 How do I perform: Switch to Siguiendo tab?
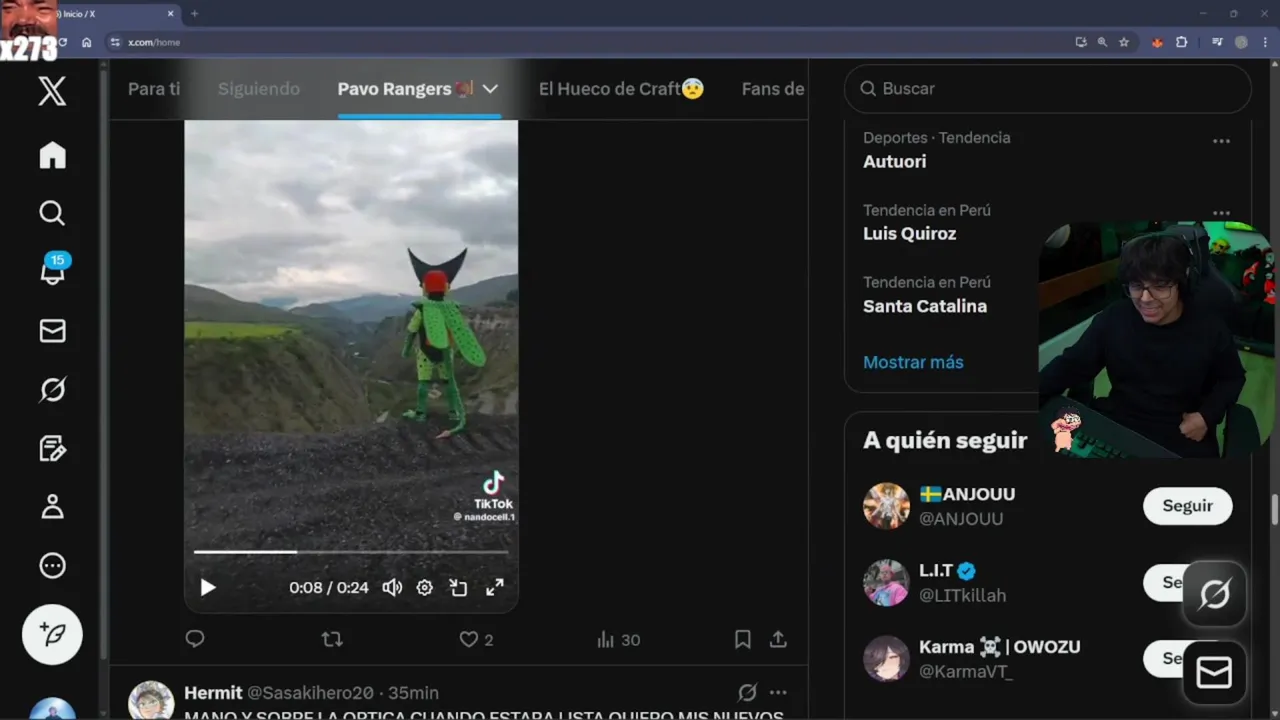(259, 89)
